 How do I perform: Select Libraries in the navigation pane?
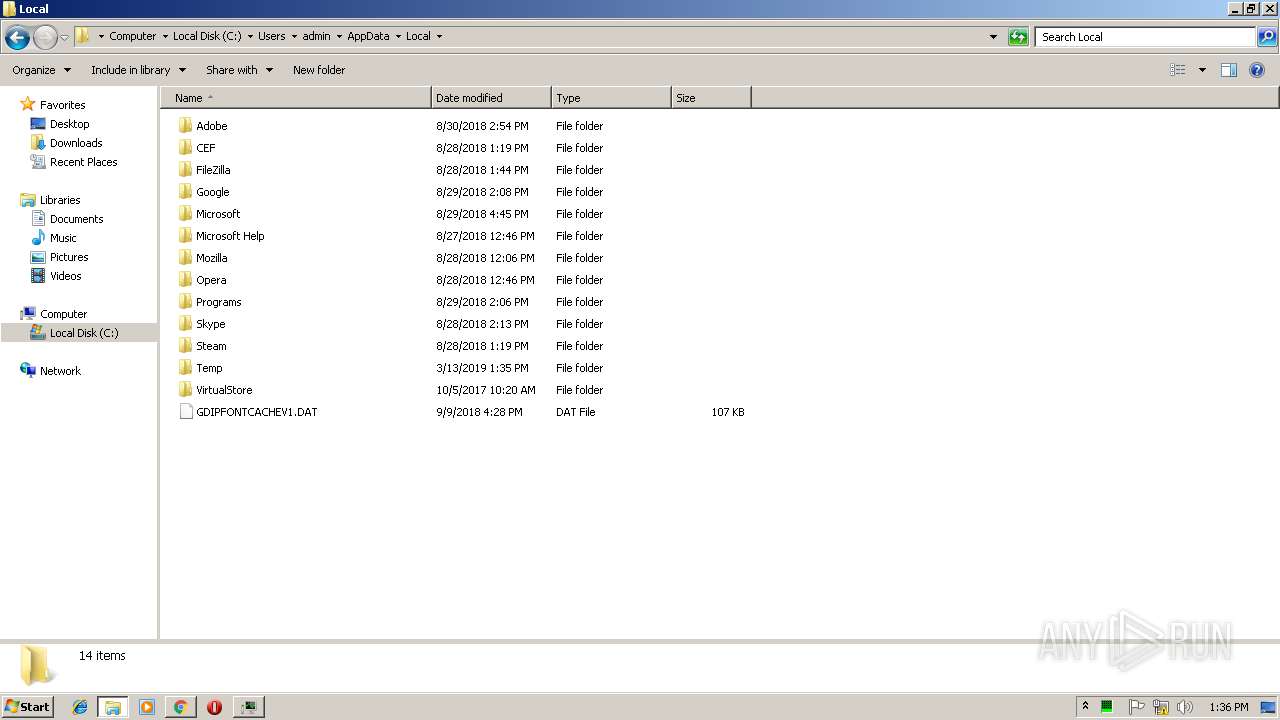pyautogui.click(x=60, y=200)
